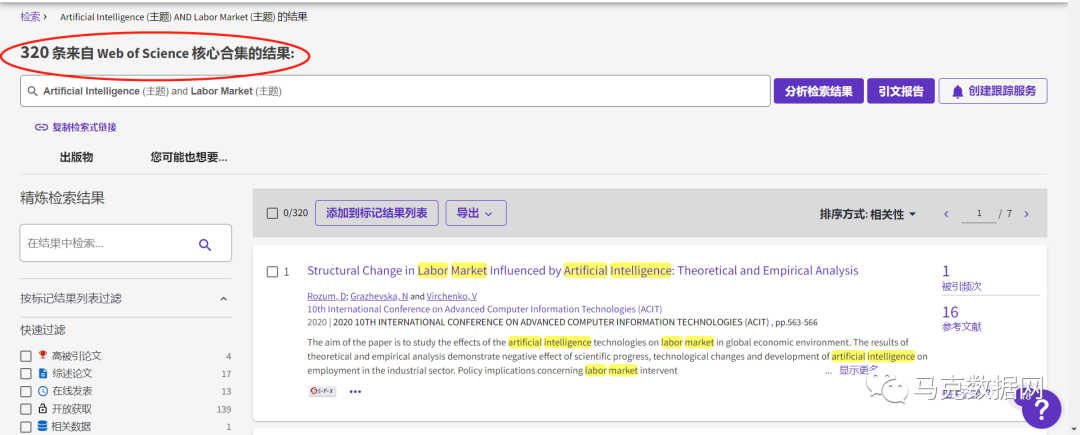This screenshot has height=435, width=1080.
Task: Switch to the 您可能也想要... tab
Action: click(189, 158)
